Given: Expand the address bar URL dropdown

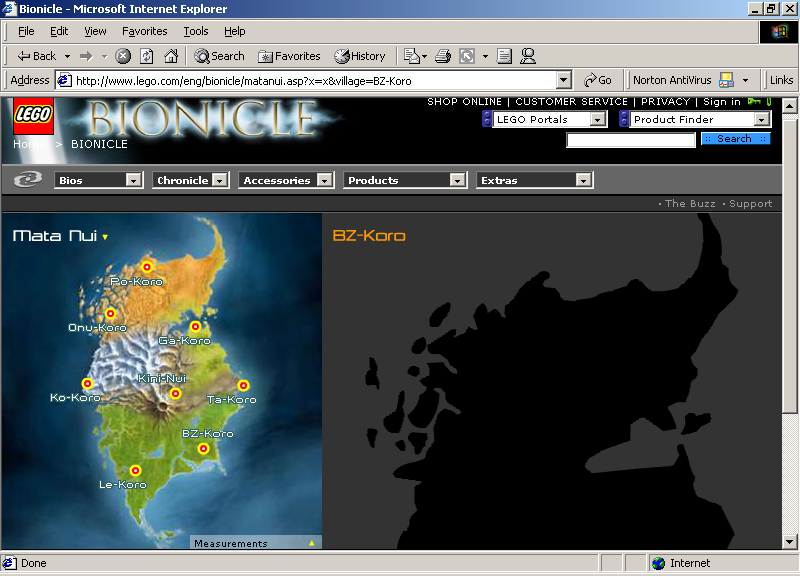Looking at the screenshot, I should (x=563, y=80).
